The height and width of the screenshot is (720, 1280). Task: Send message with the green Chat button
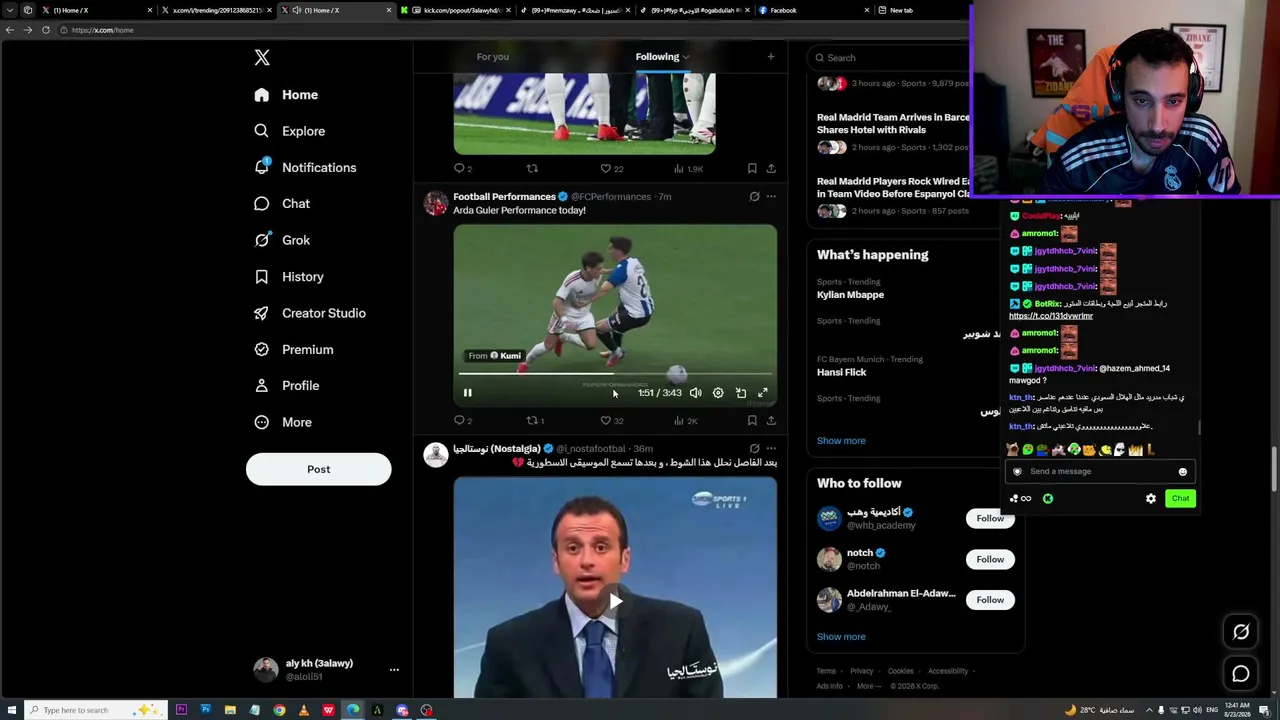click(x=1180, y=498)
